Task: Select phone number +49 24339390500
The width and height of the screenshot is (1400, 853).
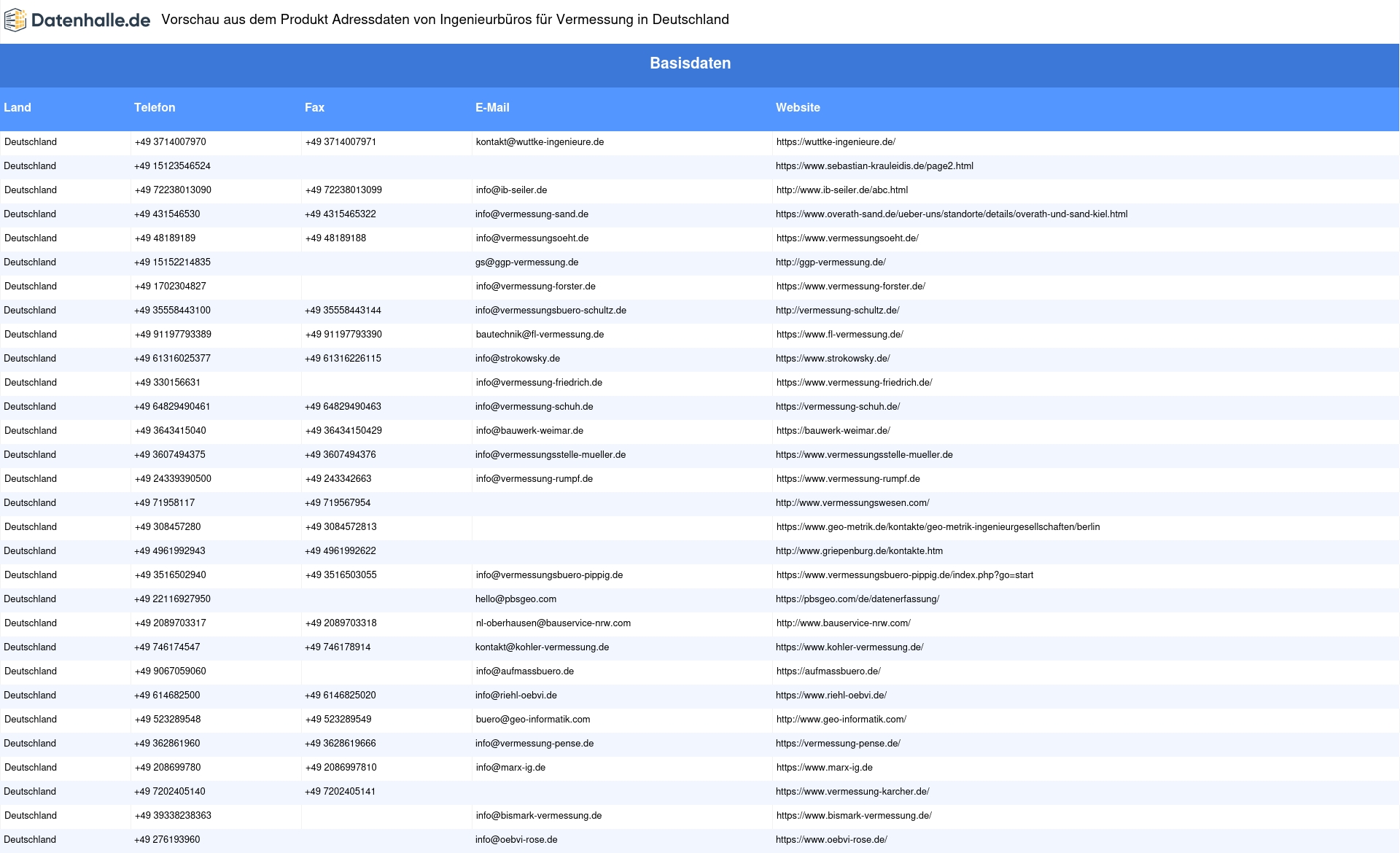Action: click(x=173, y=479)
